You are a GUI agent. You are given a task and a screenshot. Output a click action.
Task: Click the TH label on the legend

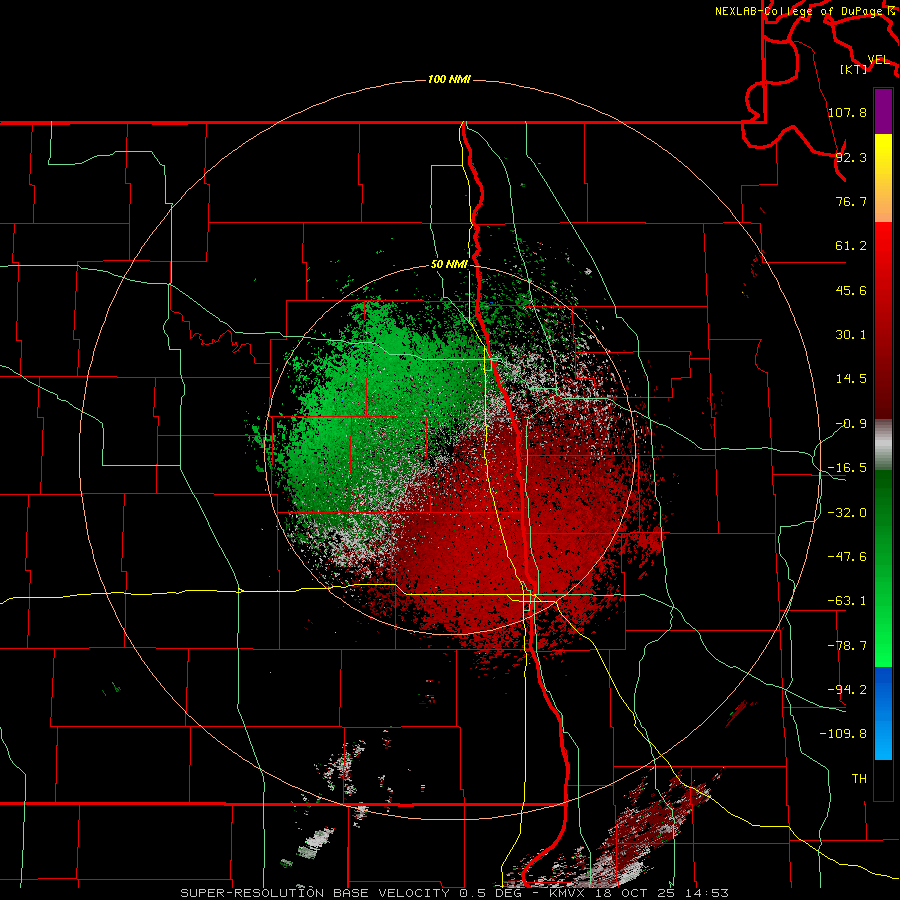pyautogui.click(x=859, y=778)
